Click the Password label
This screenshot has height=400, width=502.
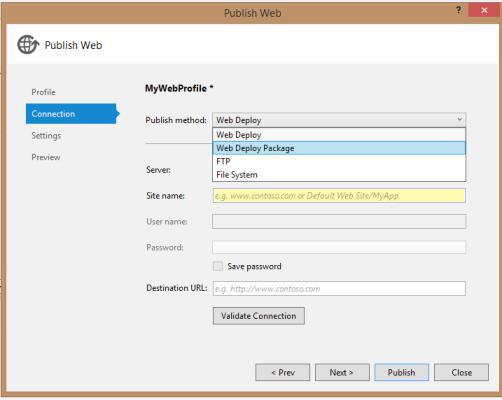pyautogui.click(x=165, y=247)
